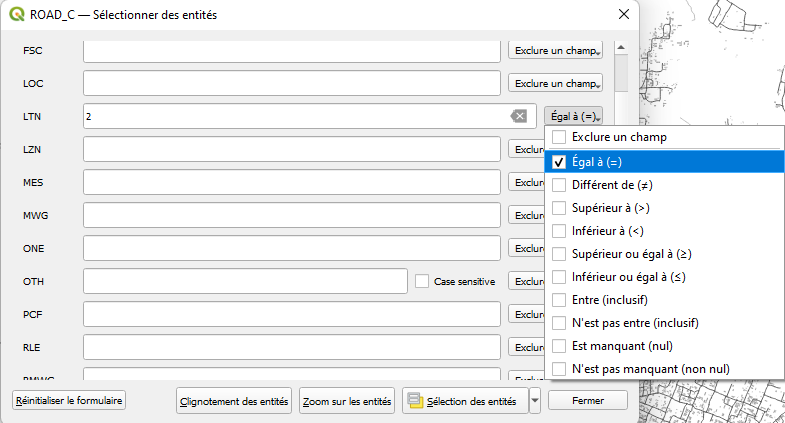Close the Sélectionner des entités dialog

click(624, 14)
